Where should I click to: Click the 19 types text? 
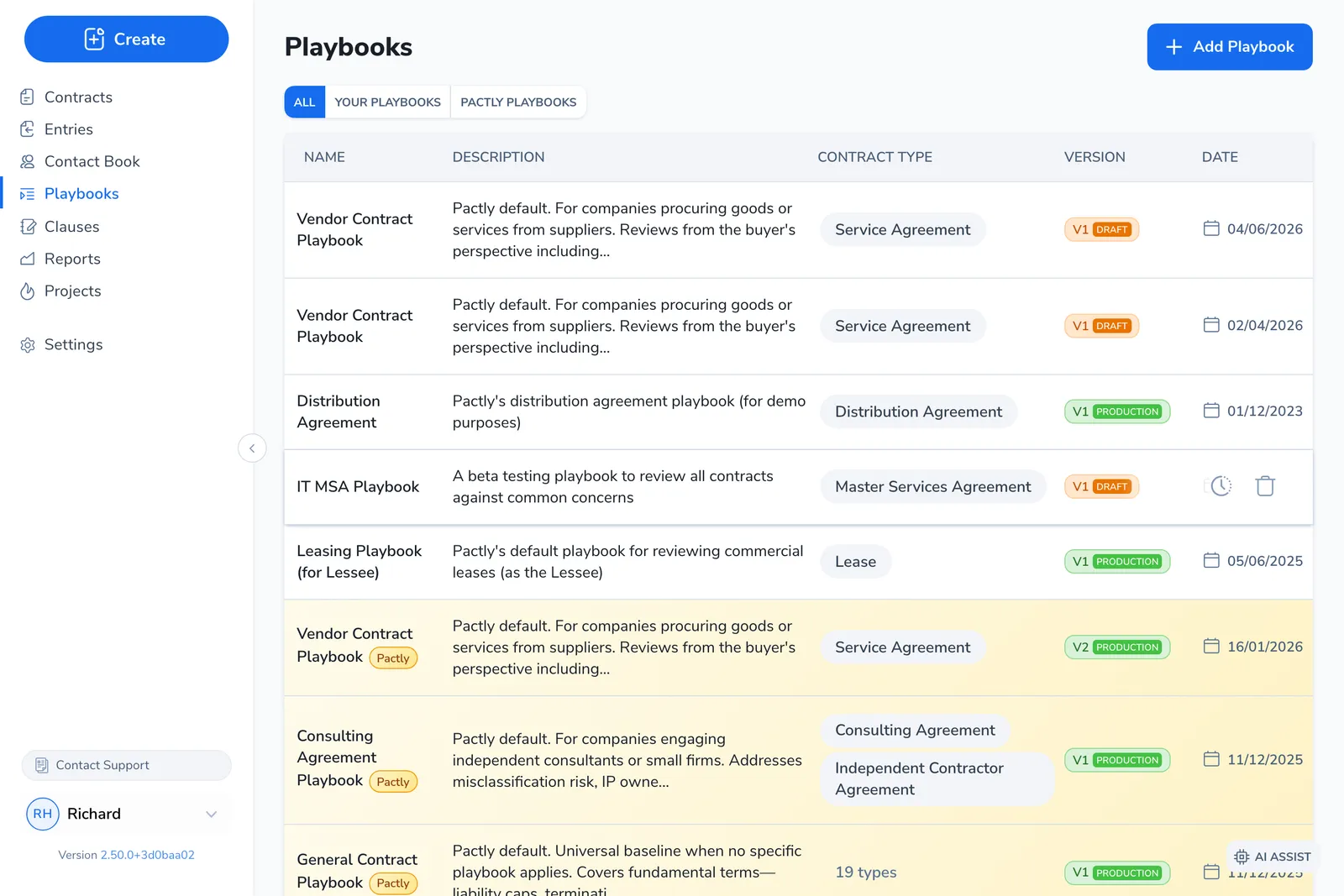point(865,872)
